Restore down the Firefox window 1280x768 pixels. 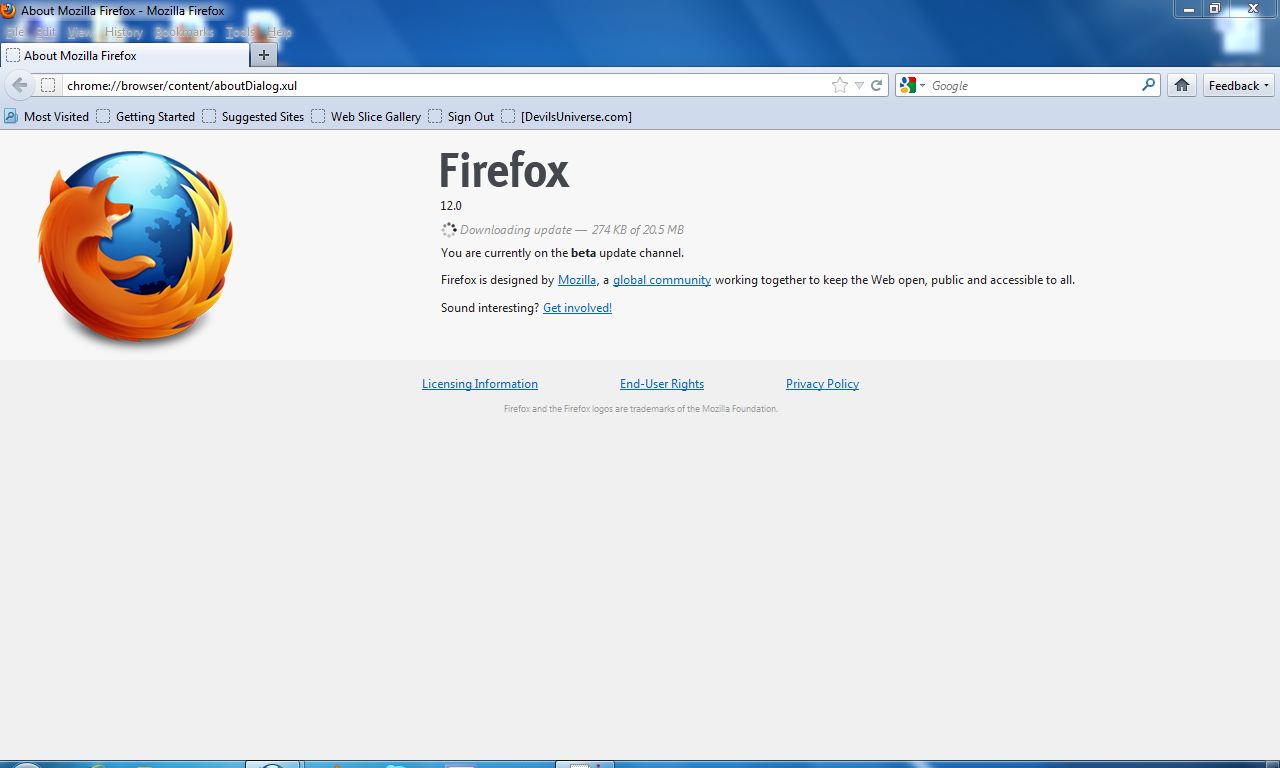1215,9
